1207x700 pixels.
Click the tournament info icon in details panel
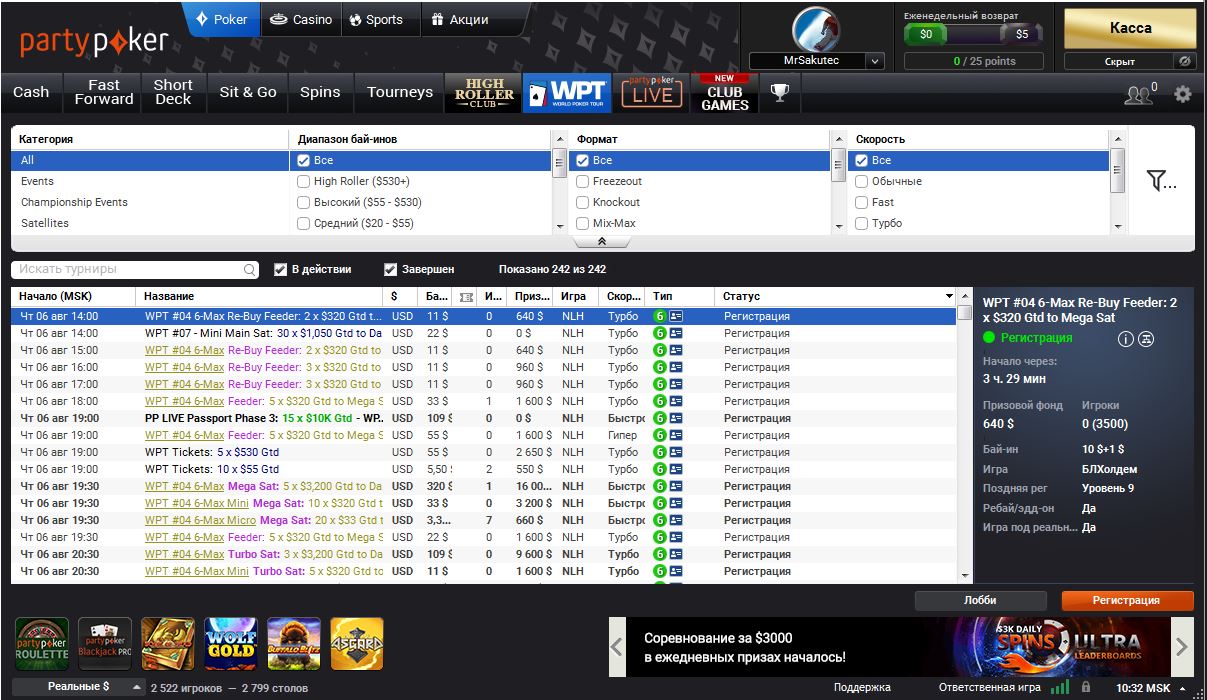click(1125, 339)
